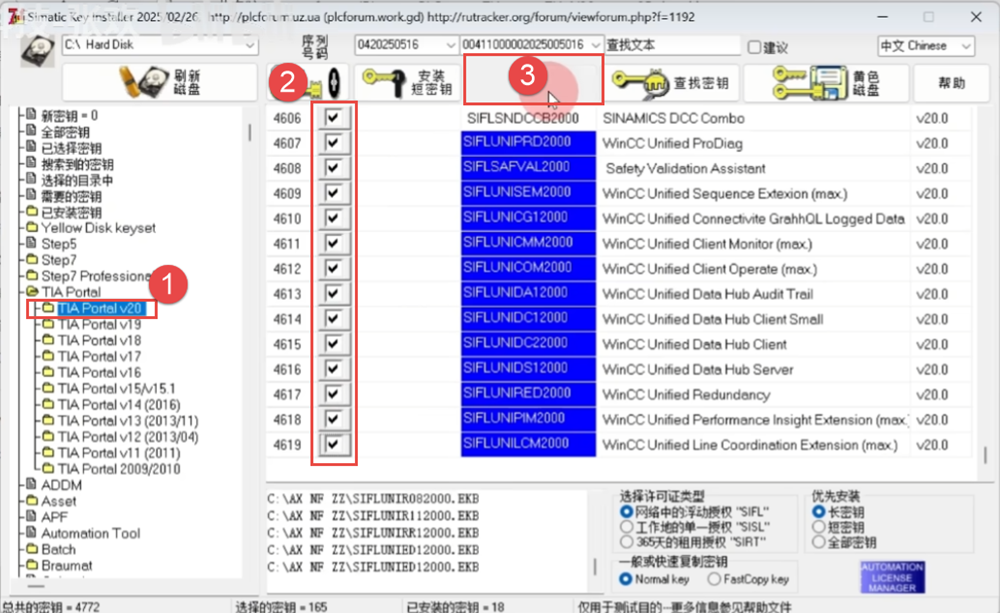Screen dimensions: 1000x613
Task: Click the hard disk icon beside the drive selector
Action: click(37, 50)
